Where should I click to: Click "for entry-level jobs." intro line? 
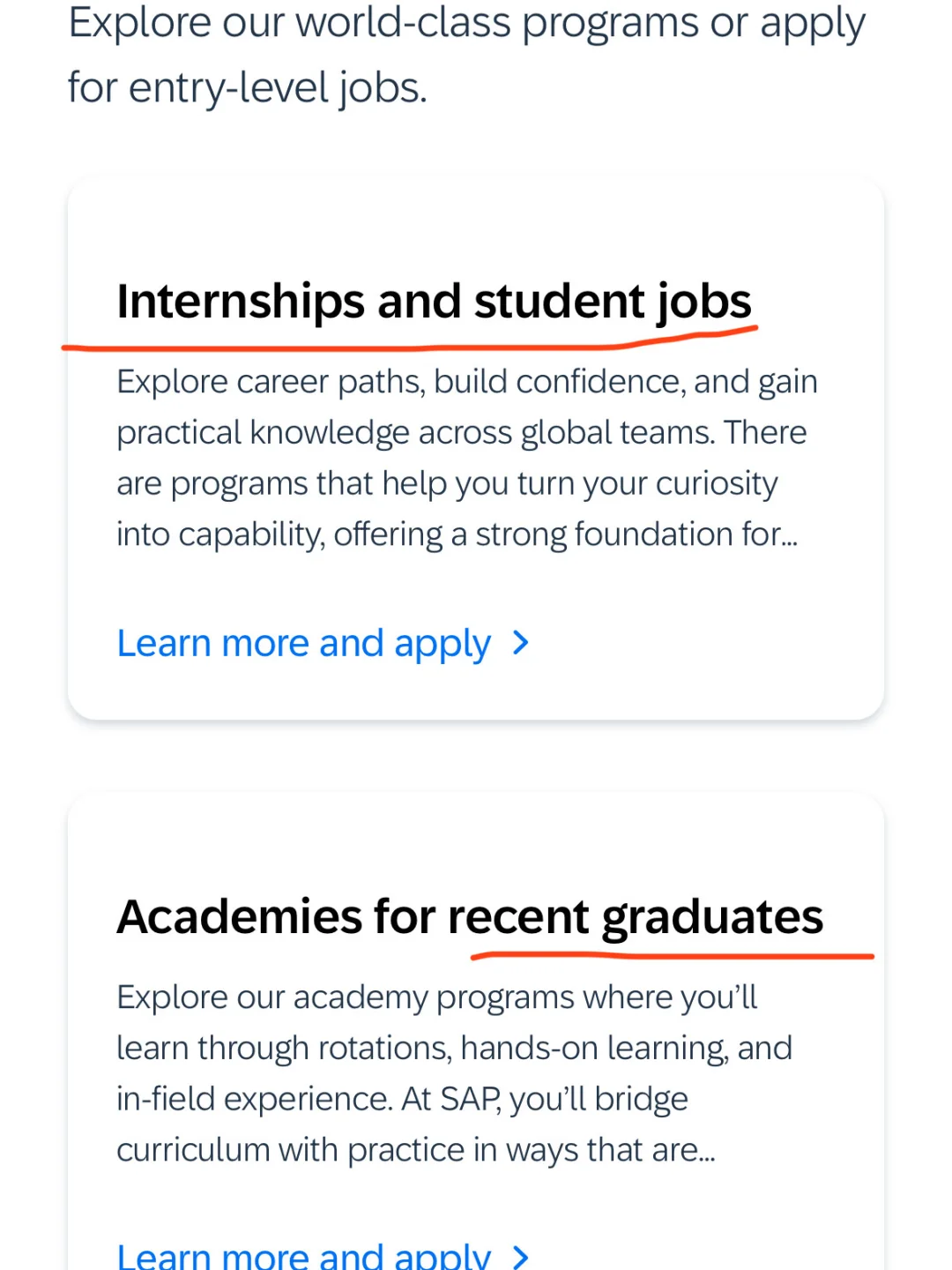[x=248, y=88]
